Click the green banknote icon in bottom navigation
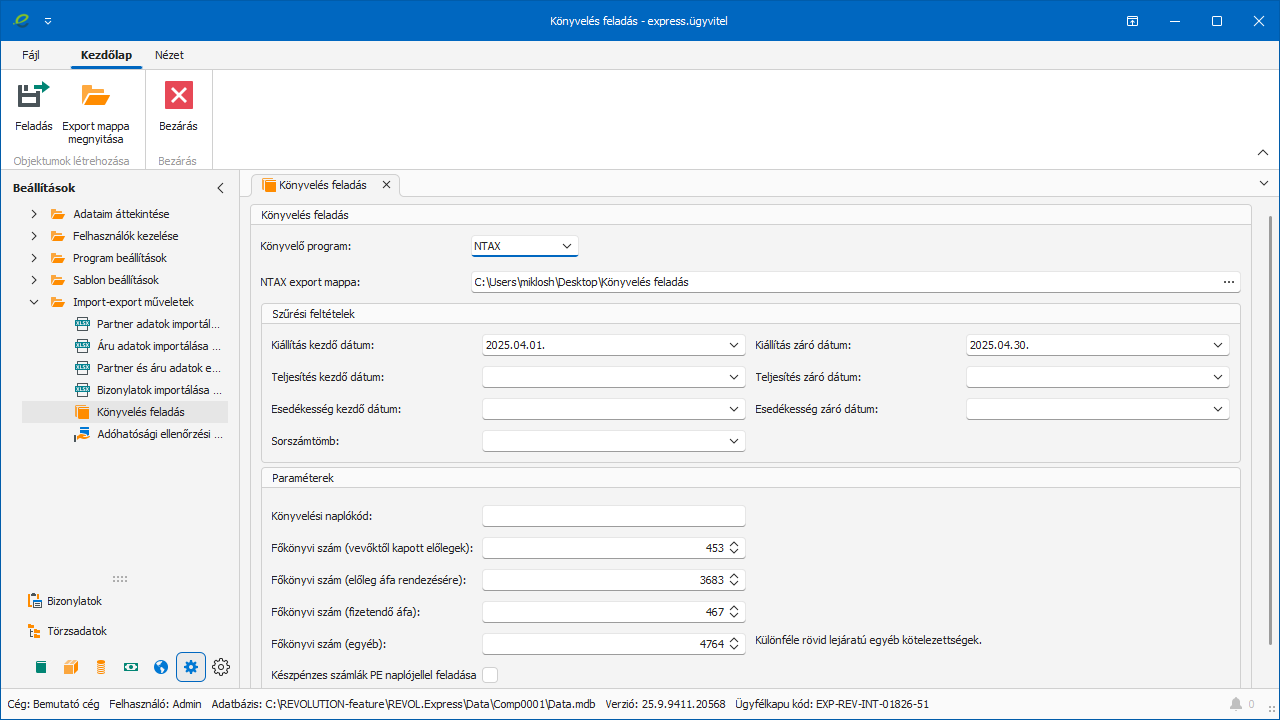 coord(131,667)
